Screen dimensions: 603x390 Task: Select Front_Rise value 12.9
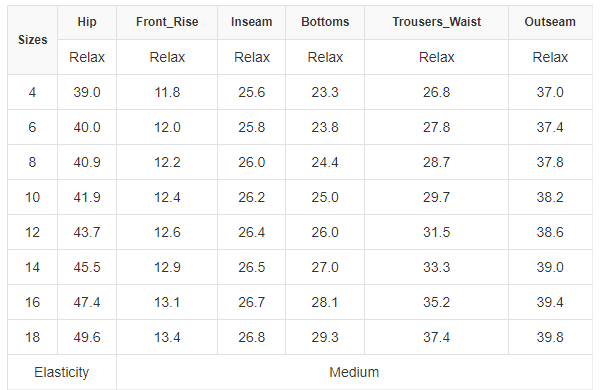pyautogui.click(x=167, y=267)
